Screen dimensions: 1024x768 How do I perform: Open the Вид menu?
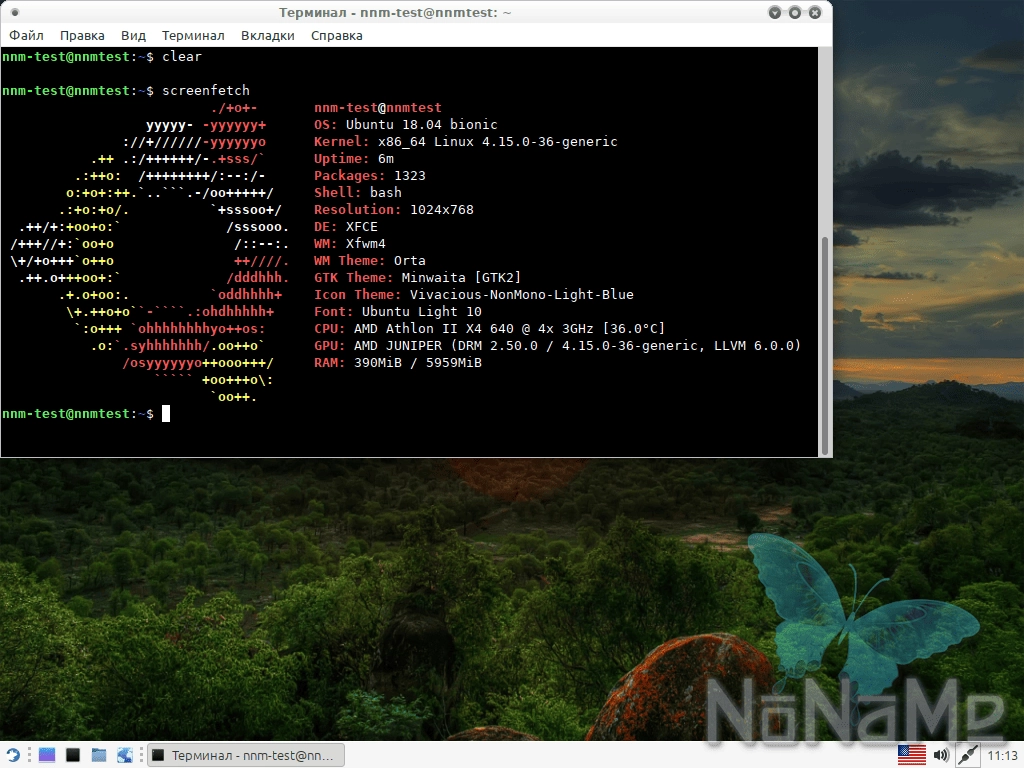pos(133,35)
